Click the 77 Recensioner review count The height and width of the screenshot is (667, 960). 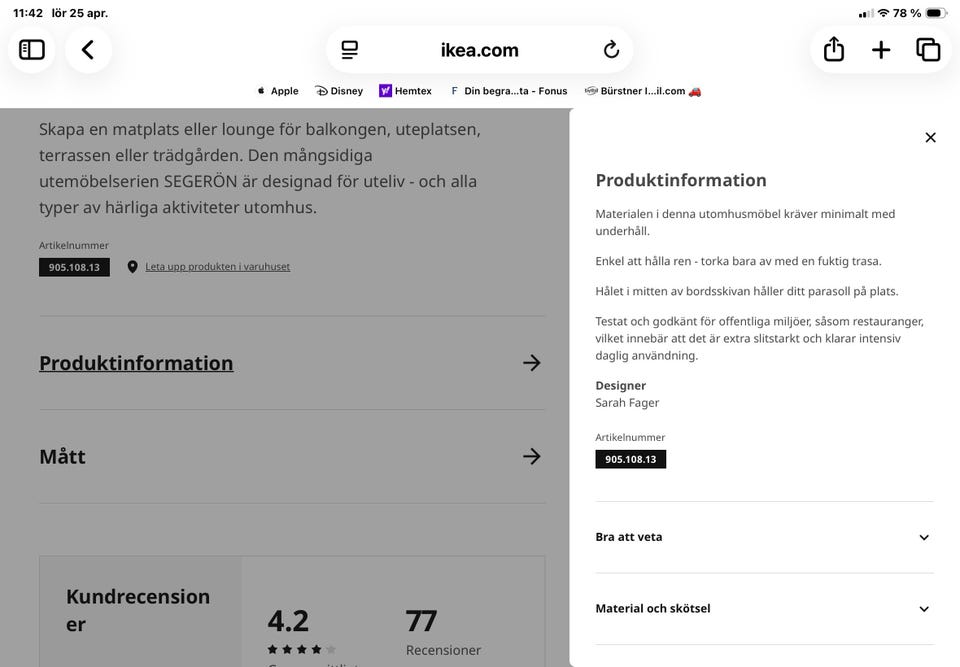(x=443, y=632)
